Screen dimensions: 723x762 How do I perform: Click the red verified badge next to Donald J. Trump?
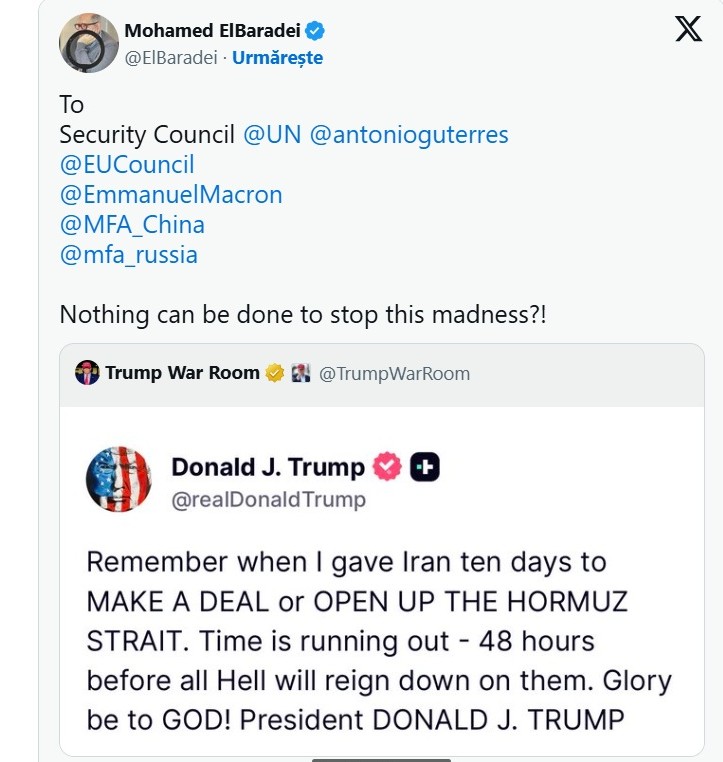click(x=388, y=467)
